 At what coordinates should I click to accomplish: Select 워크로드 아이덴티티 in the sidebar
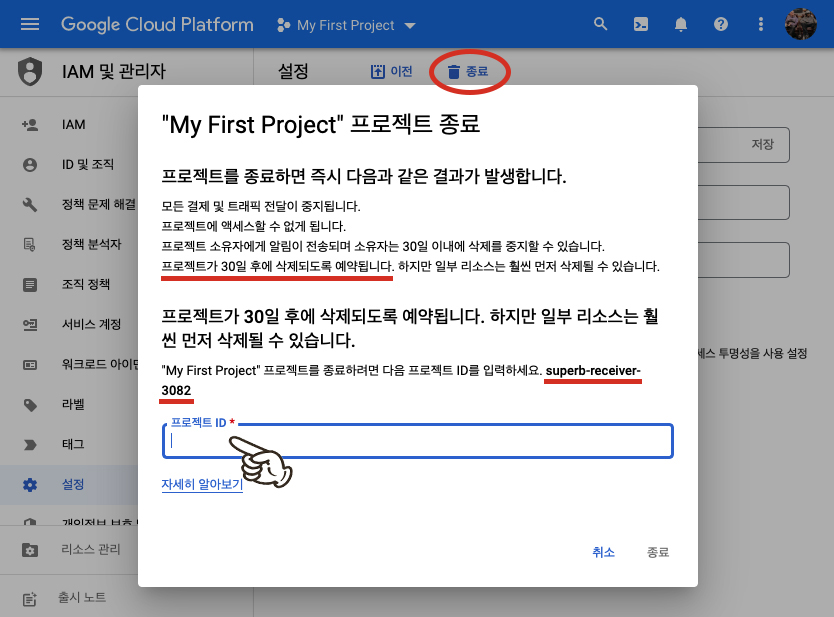point(99,364)
